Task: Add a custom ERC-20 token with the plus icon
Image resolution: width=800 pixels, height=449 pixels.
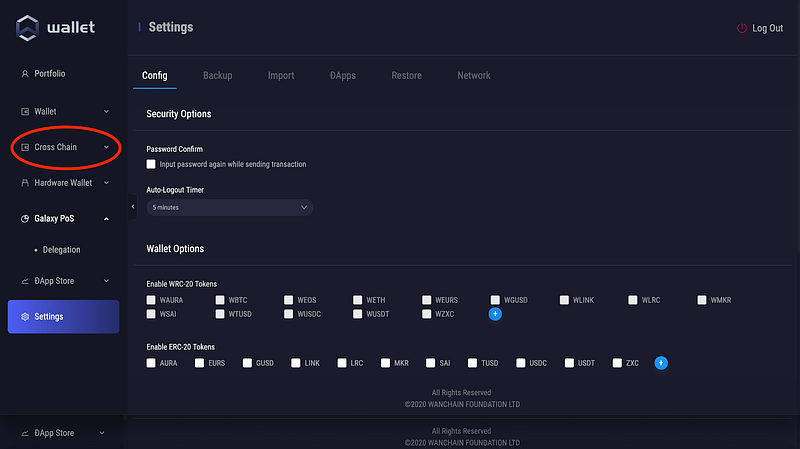Action: (661, 363)
